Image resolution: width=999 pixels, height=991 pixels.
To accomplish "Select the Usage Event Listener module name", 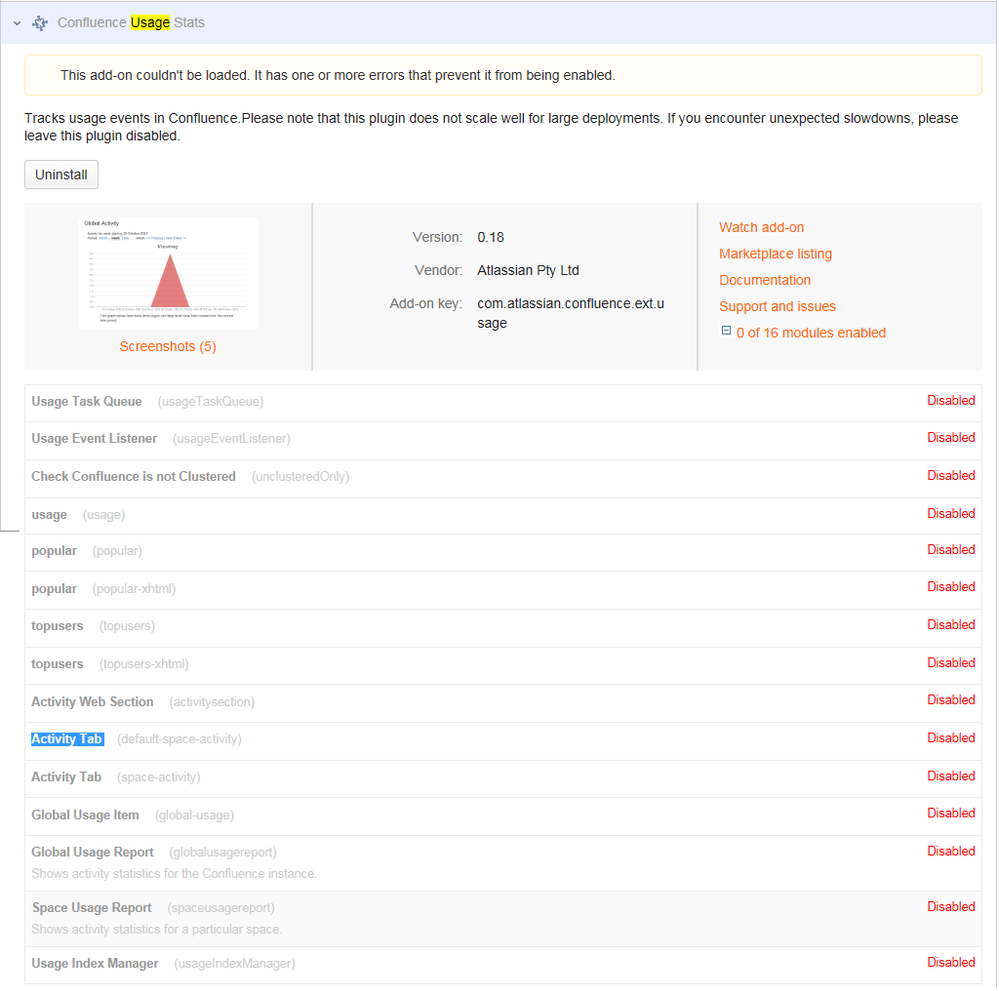I will point(94,438).
